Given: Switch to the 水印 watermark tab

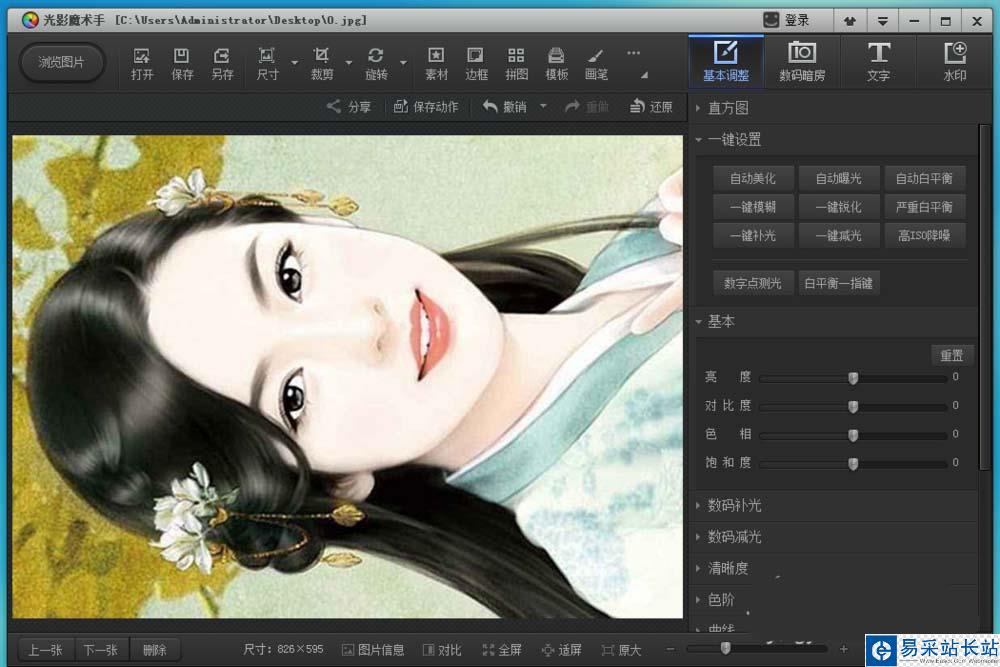Looking at the screenshot, I should [x=954, y=62].
